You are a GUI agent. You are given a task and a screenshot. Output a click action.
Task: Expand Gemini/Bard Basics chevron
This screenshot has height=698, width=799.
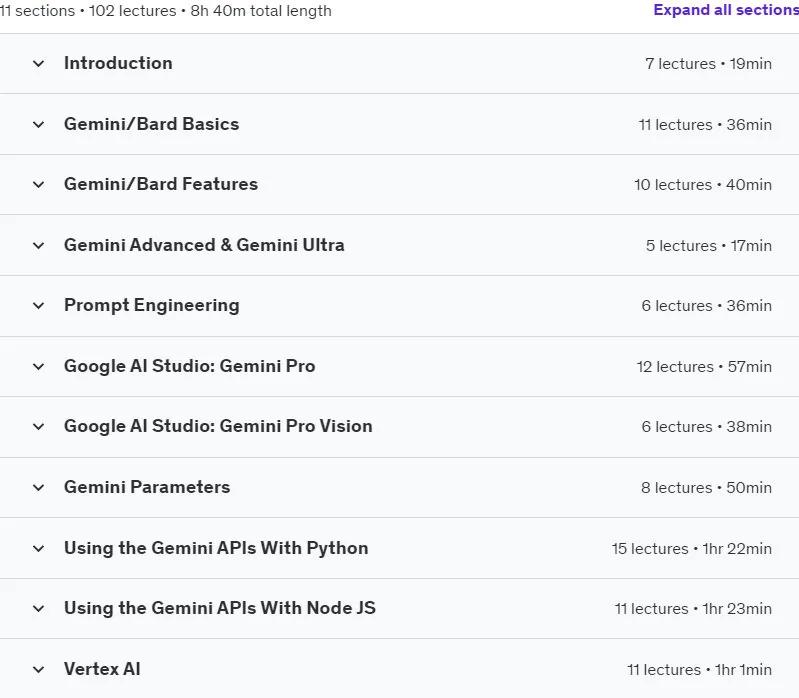[x=38, y=124]
